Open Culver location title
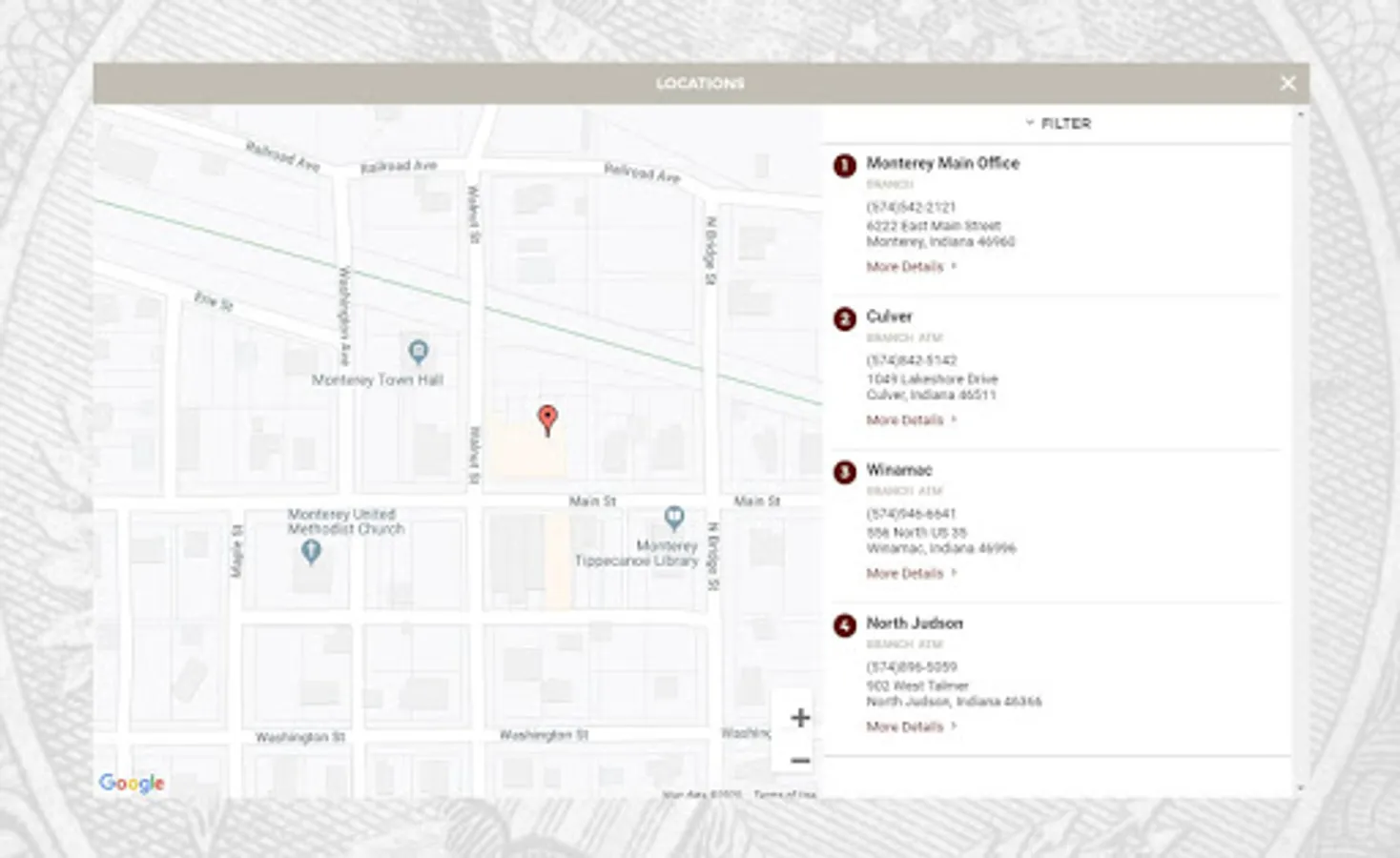 point(889,317)
